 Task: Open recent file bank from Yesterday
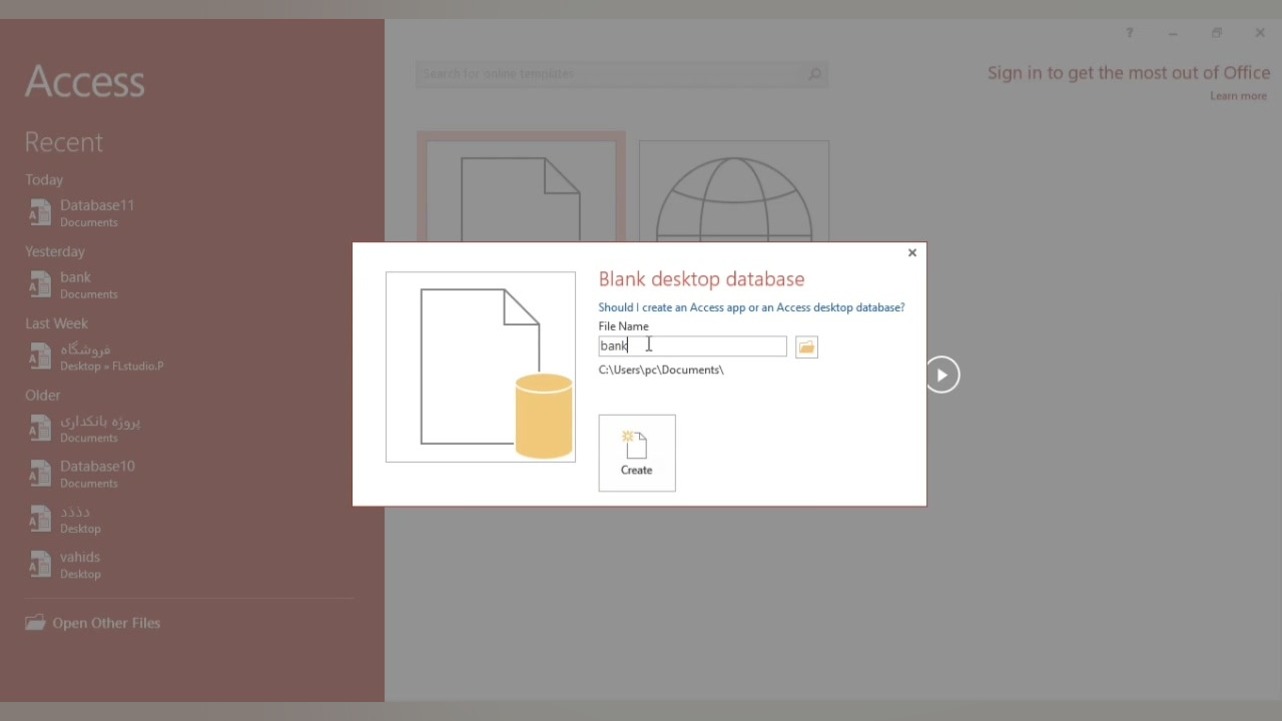pyautogui.click(x=73, y=284)
